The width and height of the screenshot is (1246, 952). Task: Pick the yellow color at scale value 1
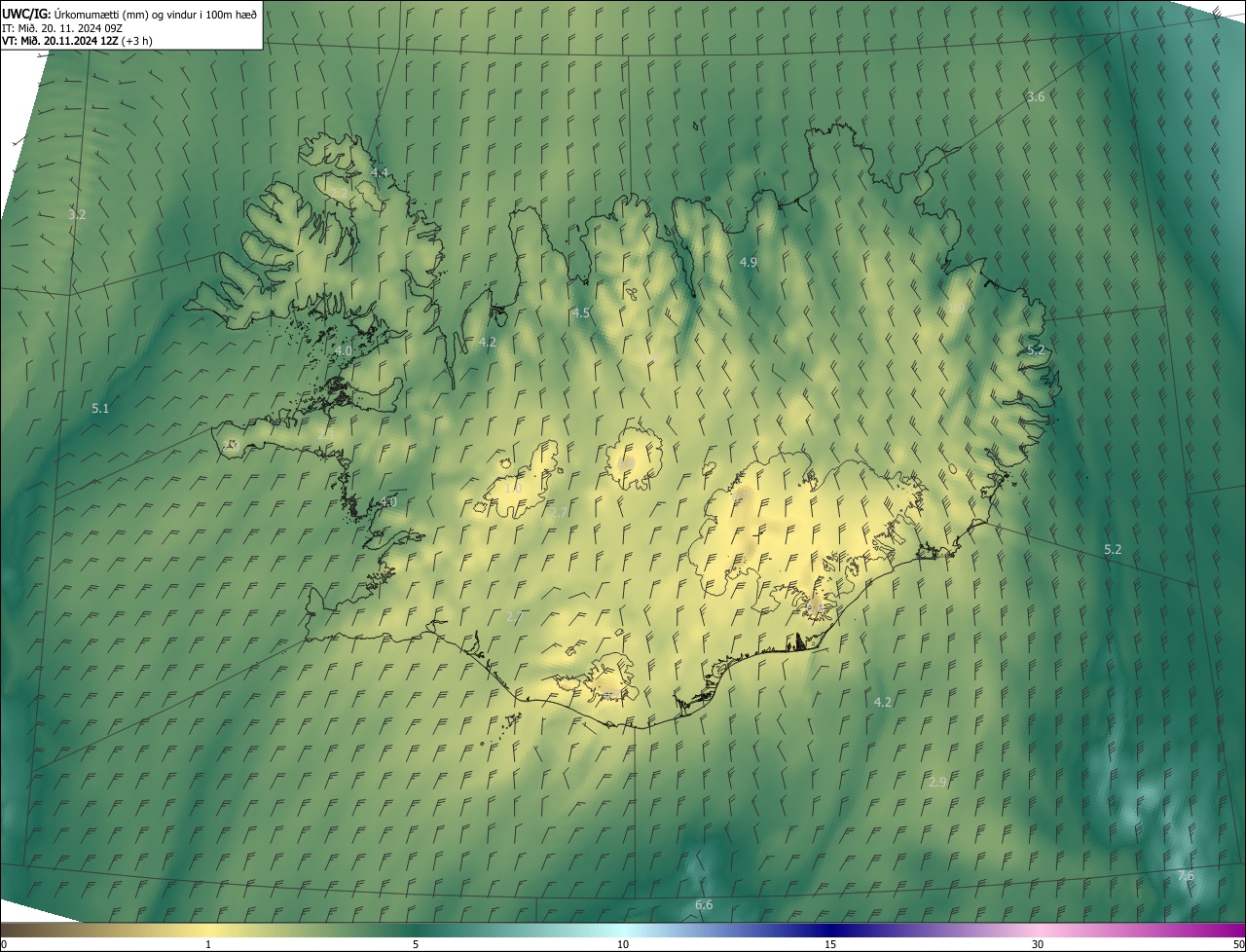[208, 931]
